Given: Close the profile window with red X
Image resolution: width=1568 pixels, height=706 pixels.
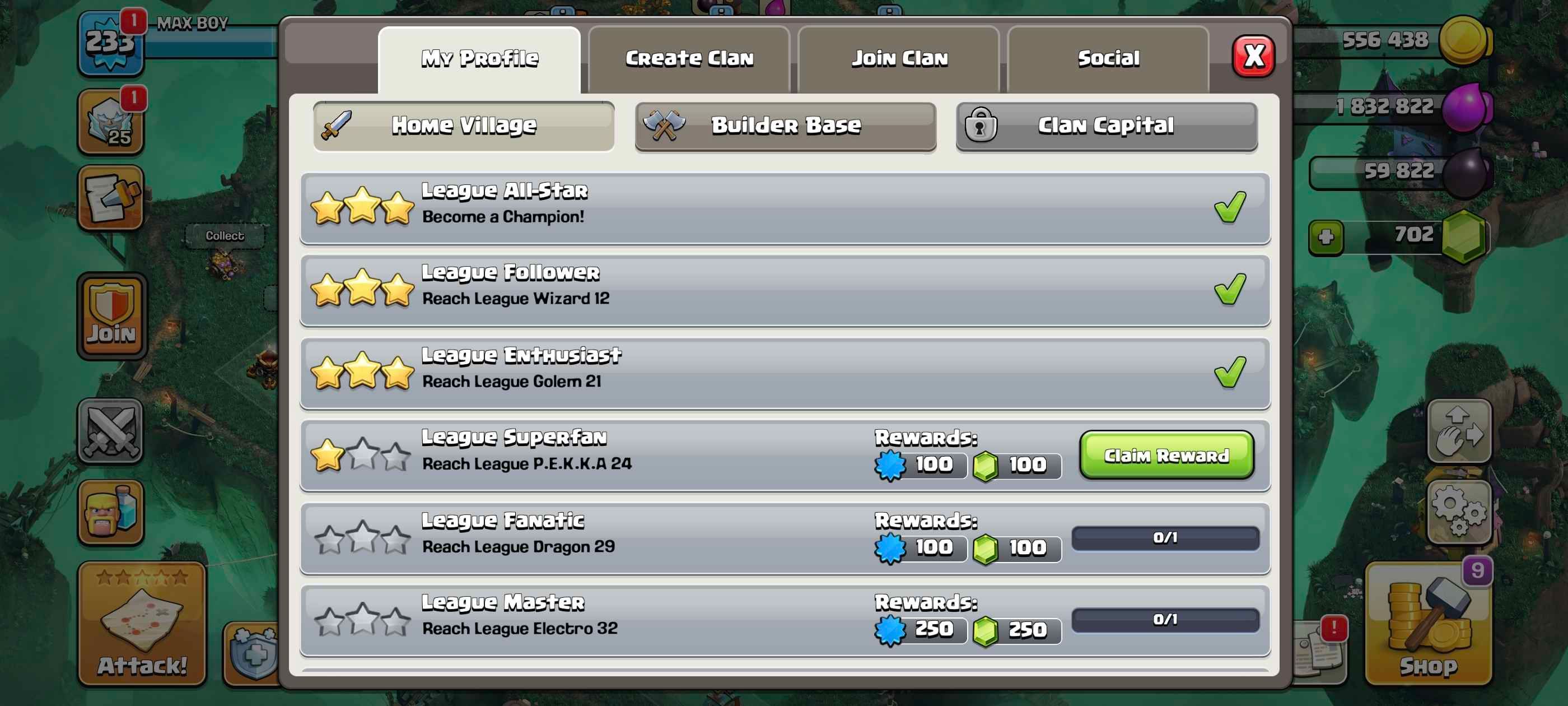Looking at the screenshot, I should click(1253, 57).
